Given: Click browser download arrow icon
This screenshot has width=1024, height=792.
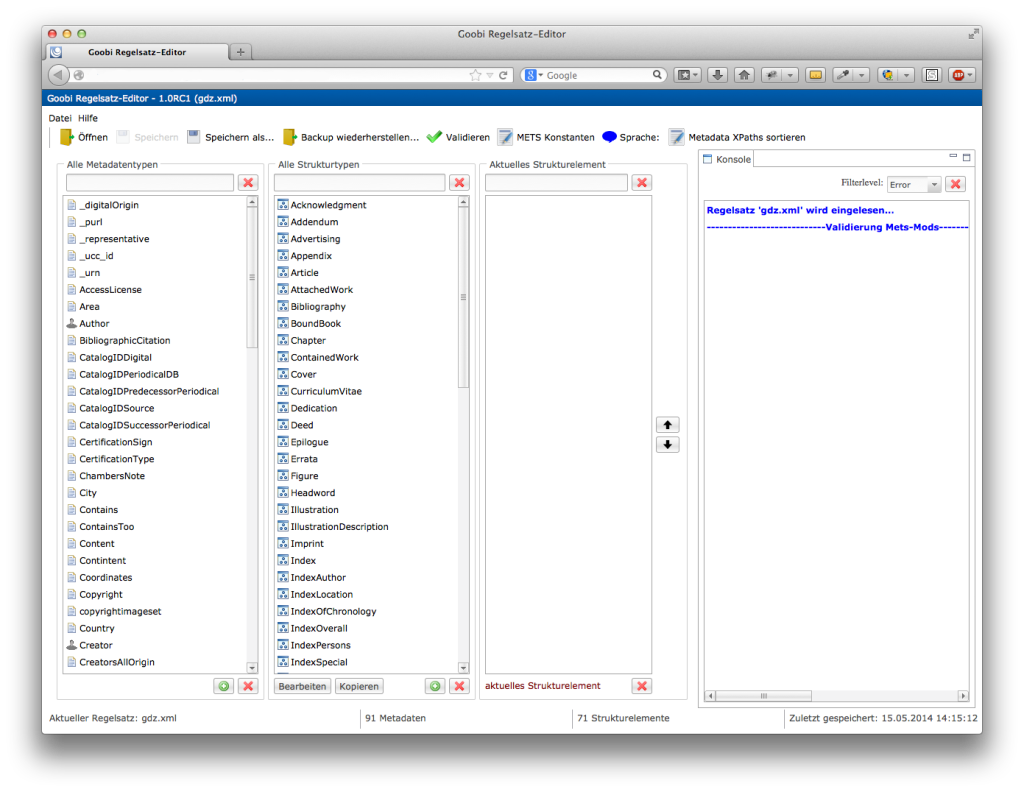Looking at the screenshot, I should (x=717, y=75).
